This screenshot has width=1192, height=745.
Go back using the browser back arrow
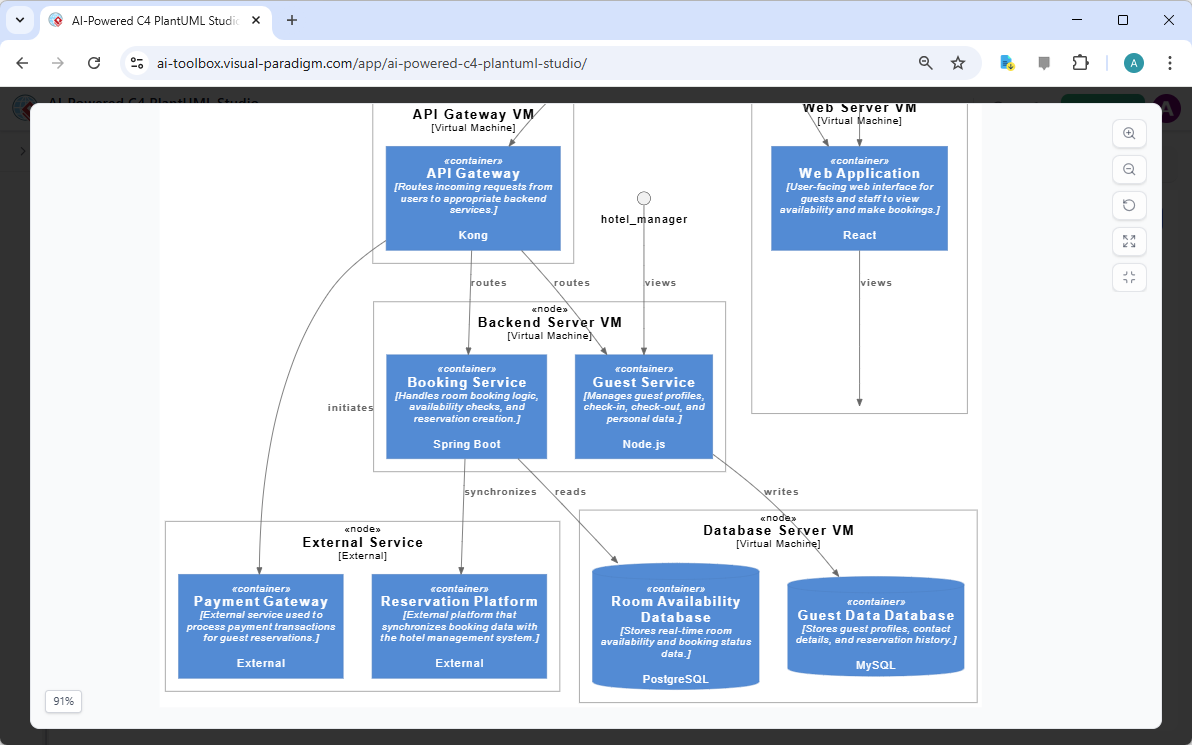point(22,62)
